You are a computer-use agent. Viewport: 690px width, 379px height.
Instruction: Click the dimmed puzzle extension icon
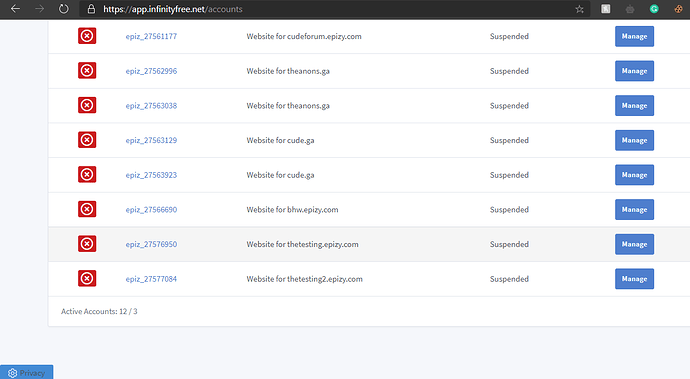pyautogui.click(x=630, y=9)
